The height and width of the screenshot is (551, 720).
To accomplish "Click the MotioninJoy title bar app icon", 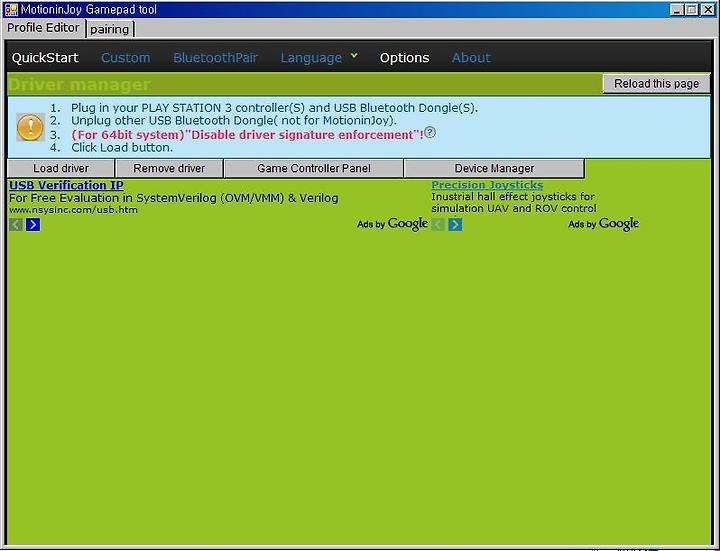I will 11,9.
